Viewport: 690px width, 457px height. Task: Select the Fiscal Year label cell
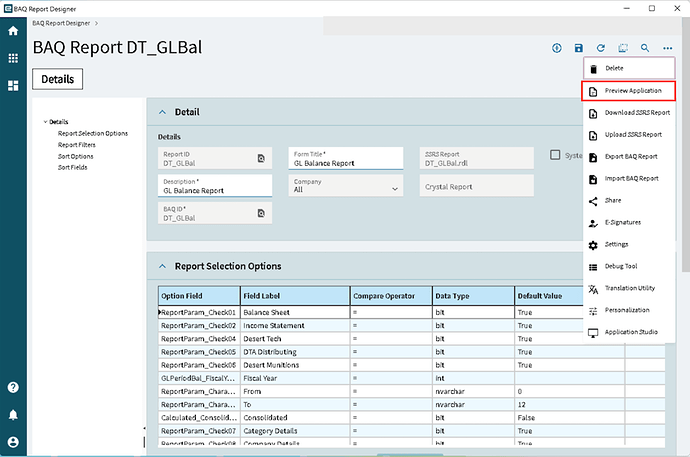click(x=295, y=378)
